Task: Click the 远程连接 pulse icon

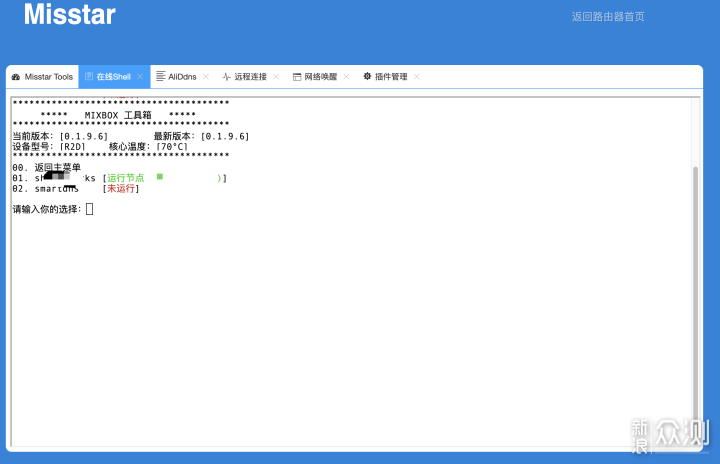Action: pos(226,77)
